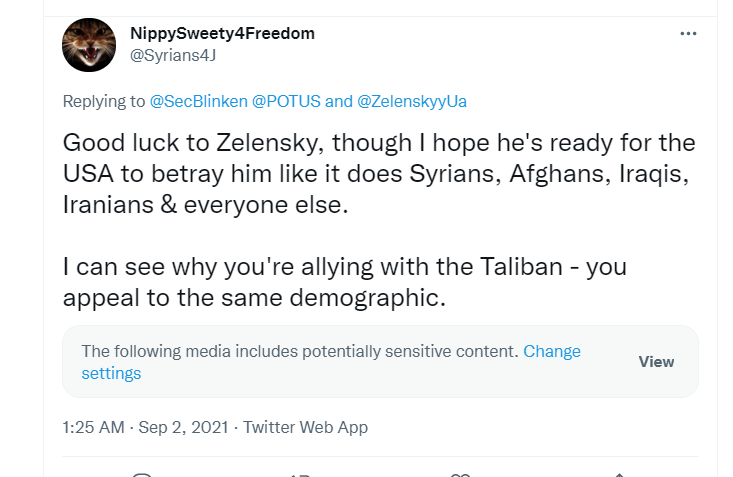Click the 1:25 AM · Sep 2, 2021 timestamp
This screenshot has height=477, width=733.
(145, 427)
